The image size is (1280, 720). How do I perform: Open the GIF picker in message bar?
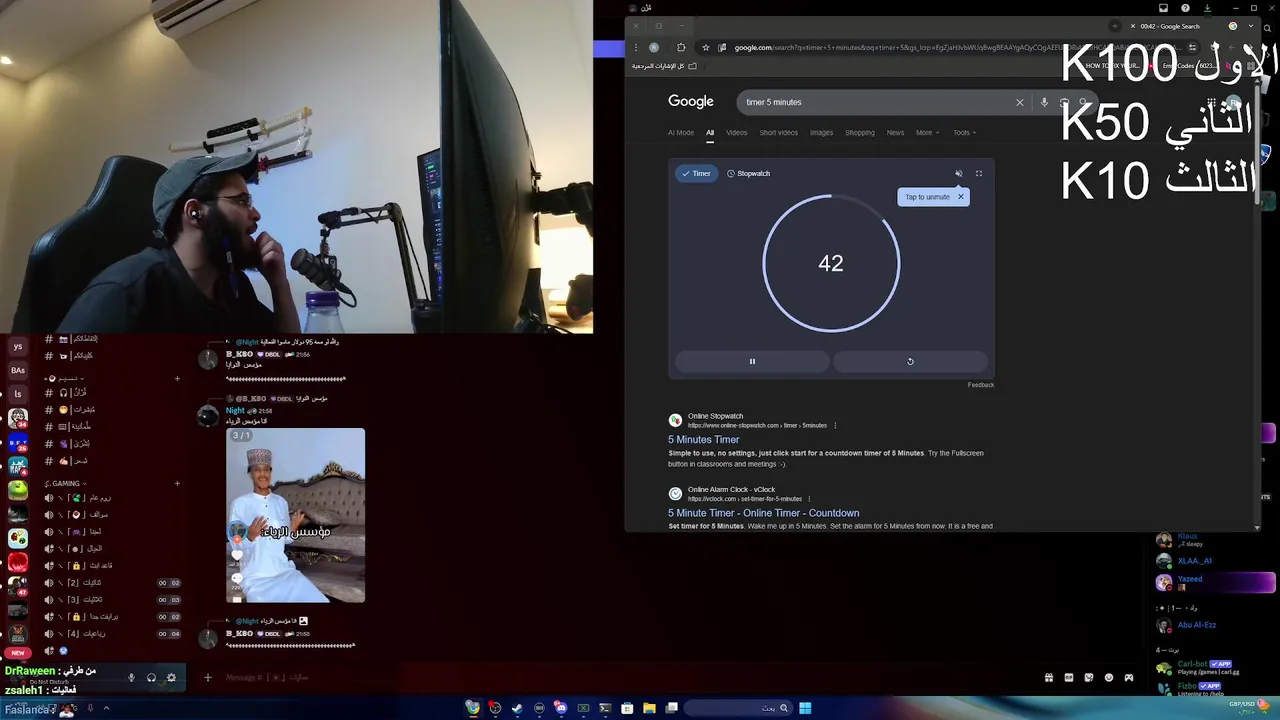click(x=1068, y=677)
